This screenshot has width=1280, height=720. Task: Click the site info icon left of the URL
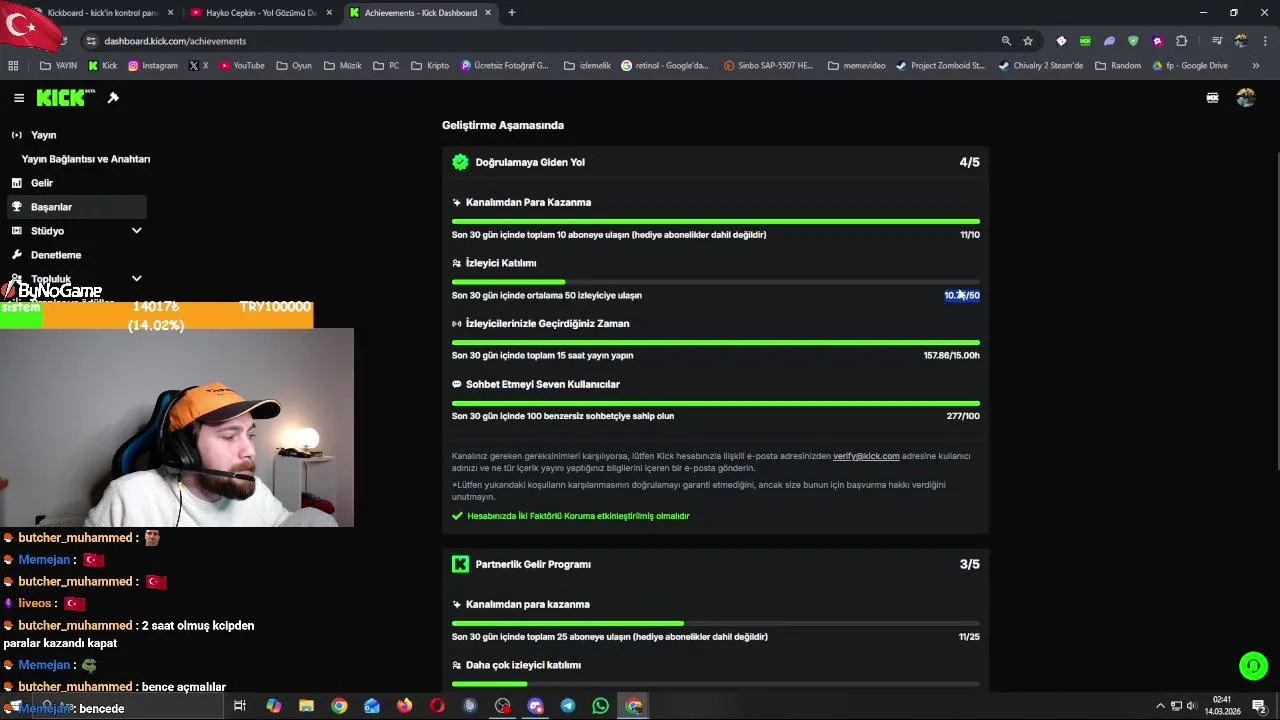[x=91, y=41]
